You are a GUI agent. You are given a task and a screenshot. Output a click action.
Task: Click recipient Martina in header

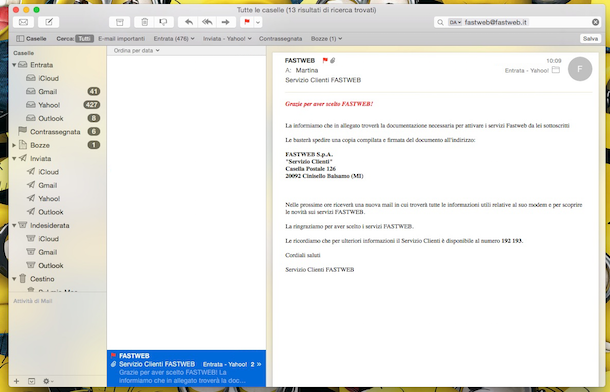[307, 70]
